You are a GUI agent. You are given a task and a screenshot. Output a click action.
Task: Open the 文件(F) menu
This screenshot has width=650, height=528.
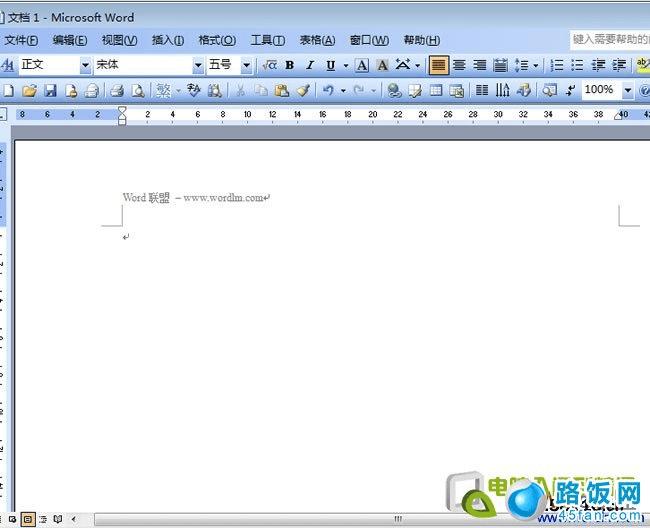21,40
